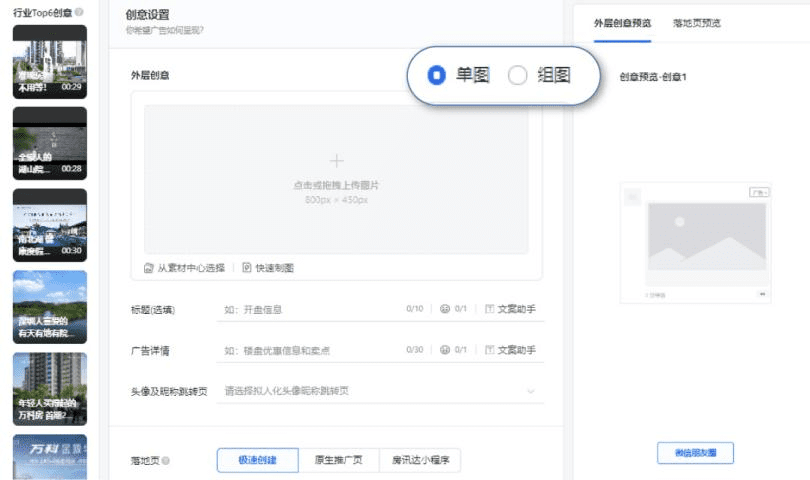Click the emoji icon in 广告详情 row
Screen dimensions: 810x480
tap(445, 350)
